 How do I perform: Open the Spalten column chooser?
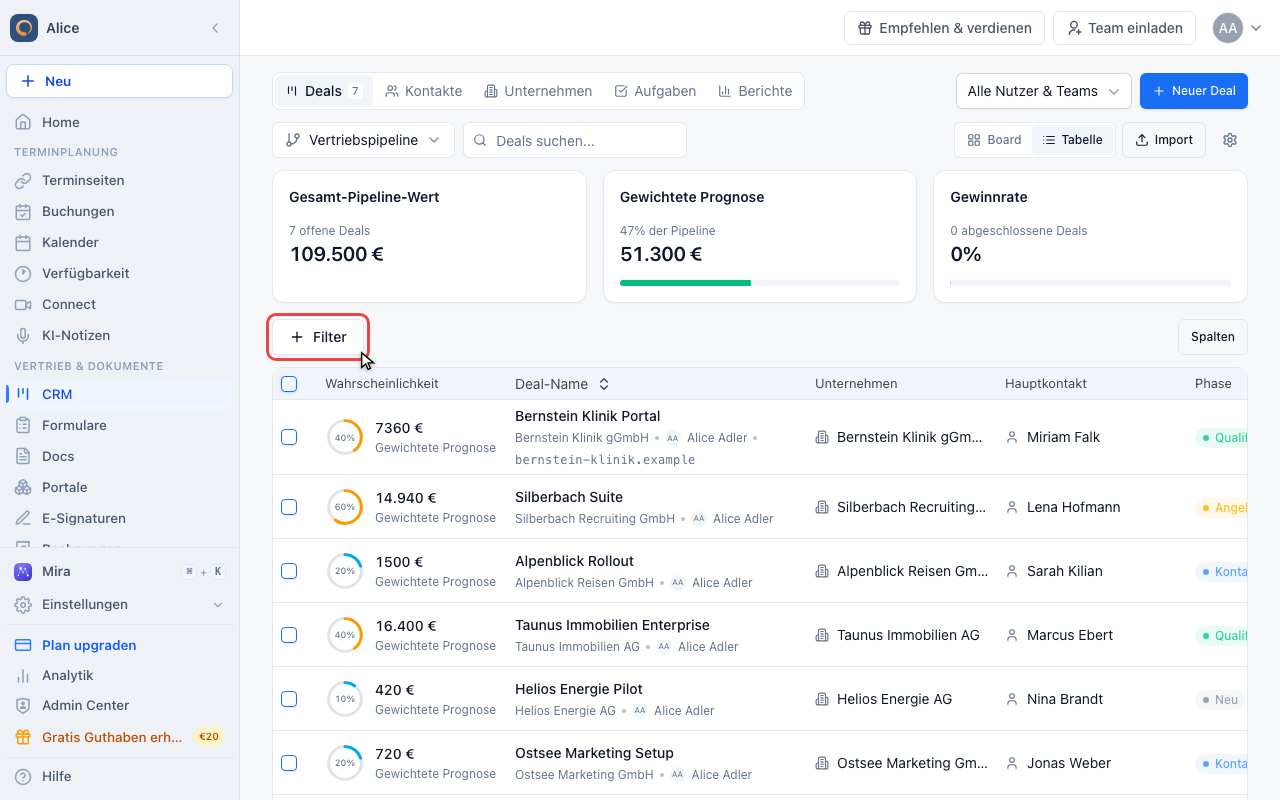[x=1212, y=337]
